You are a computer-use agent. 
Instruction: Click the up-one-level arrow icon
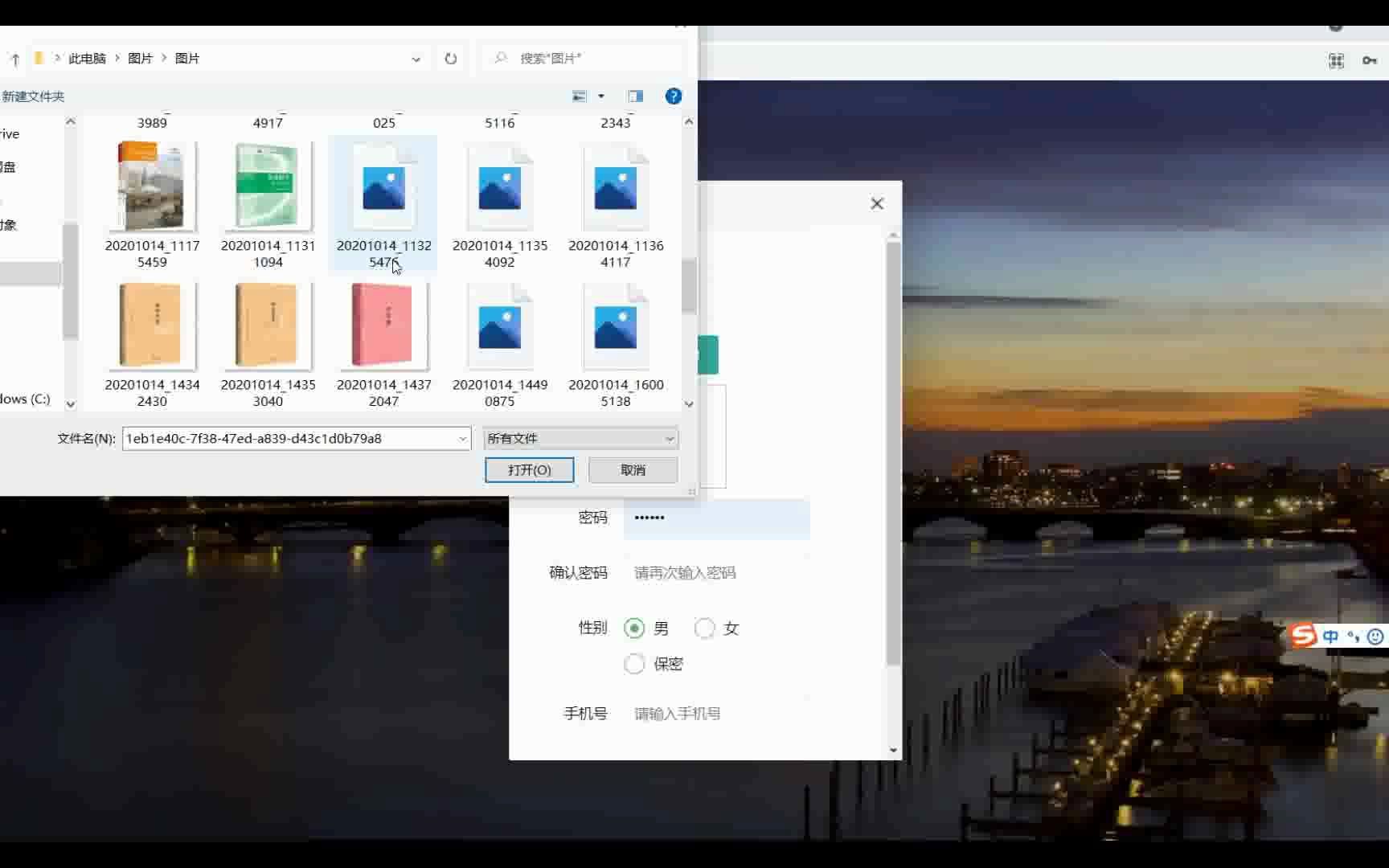click(14, 58)
